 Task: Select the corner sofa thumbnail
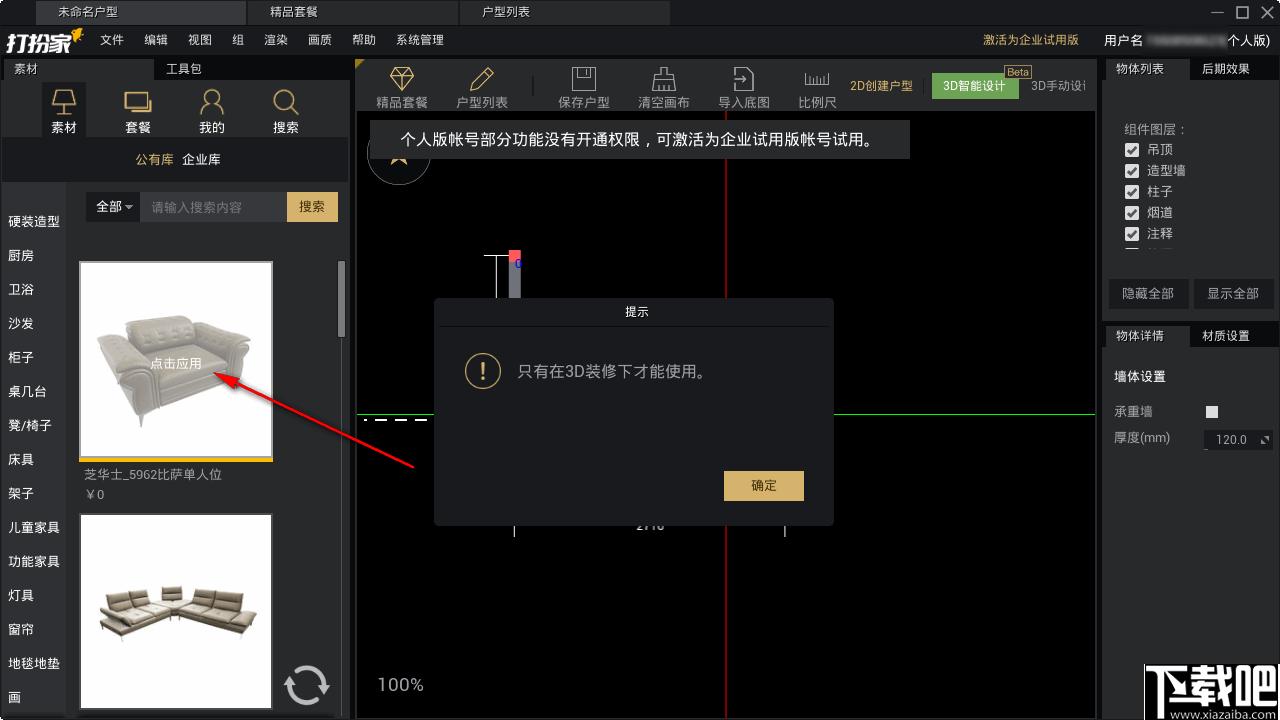[x=176, y=611]
